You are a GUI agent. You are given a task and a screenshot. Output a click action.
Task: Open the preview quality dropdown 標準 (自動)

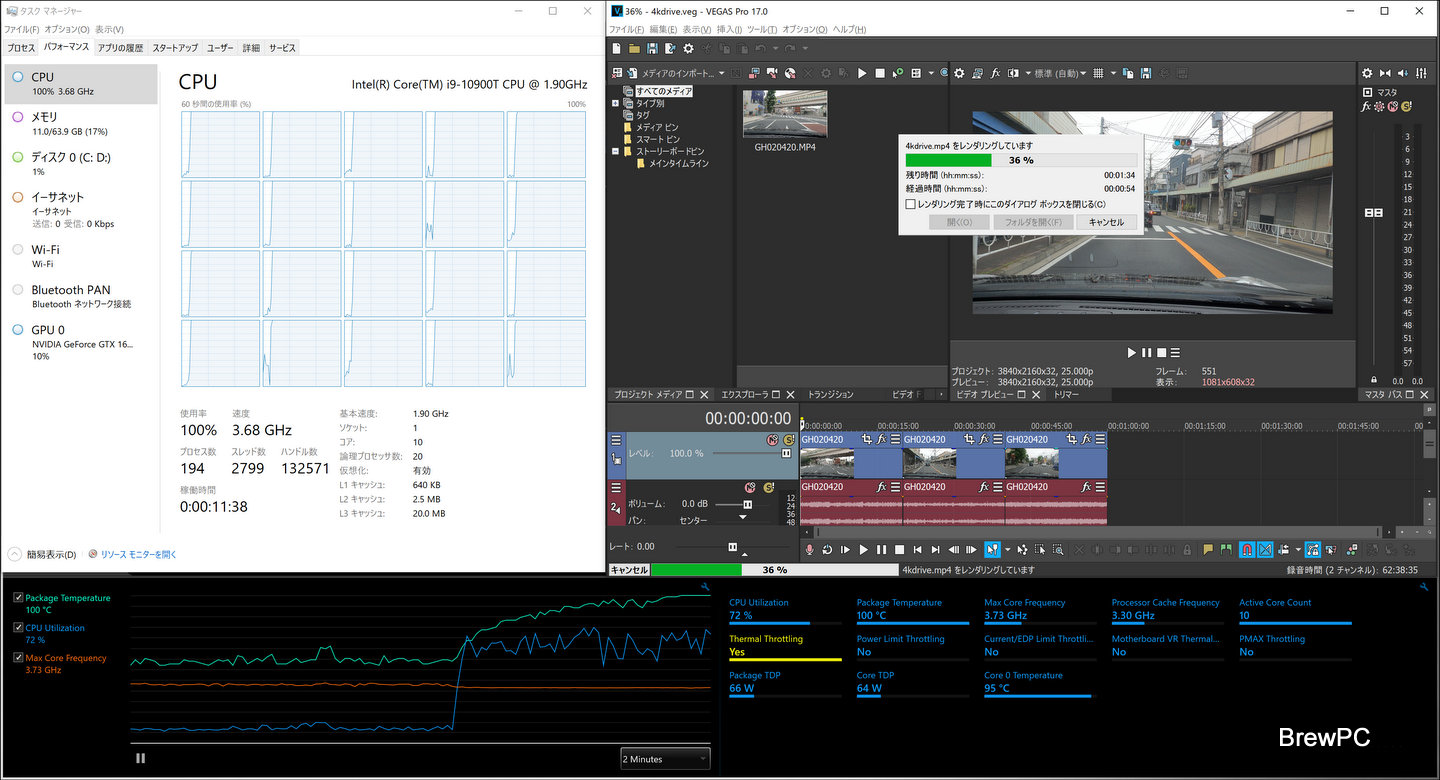coord(1060,73)
